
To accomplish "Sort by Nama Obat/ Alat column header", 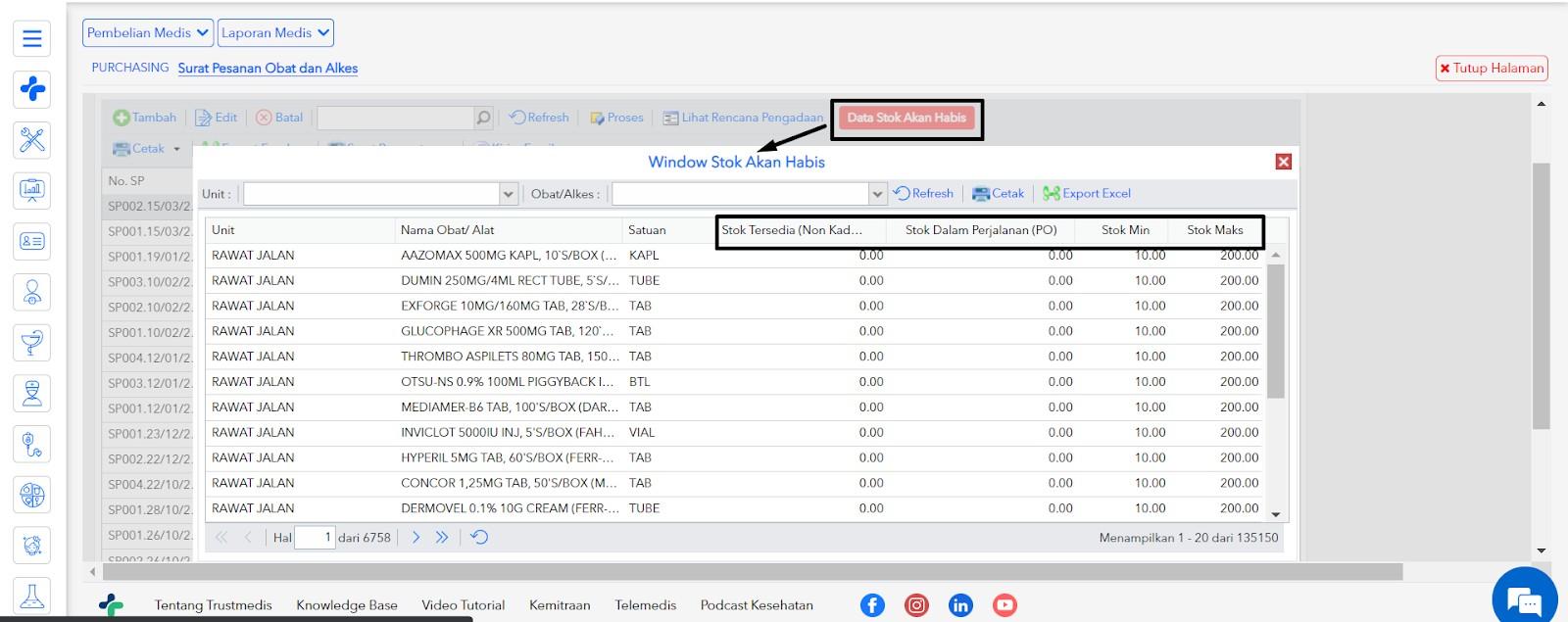I will coord(508,230).
